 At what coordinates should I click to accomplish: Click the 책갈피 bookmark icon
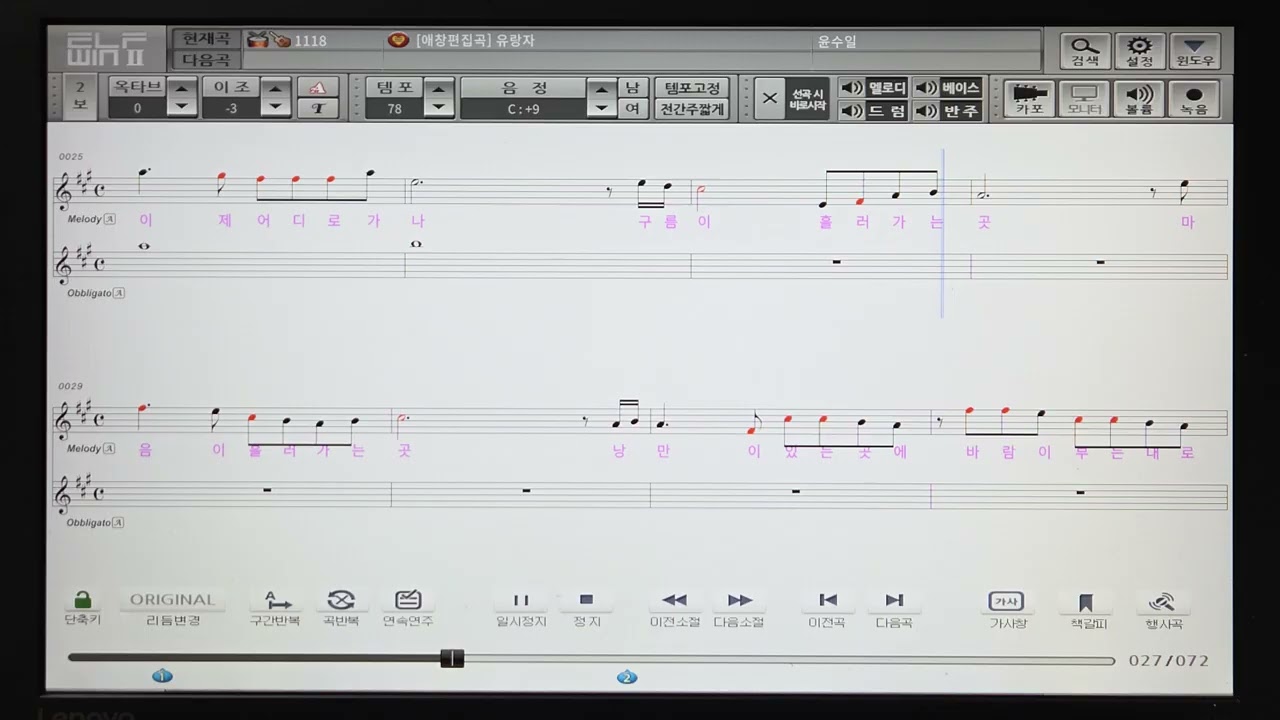click(x=1085, y=608)
